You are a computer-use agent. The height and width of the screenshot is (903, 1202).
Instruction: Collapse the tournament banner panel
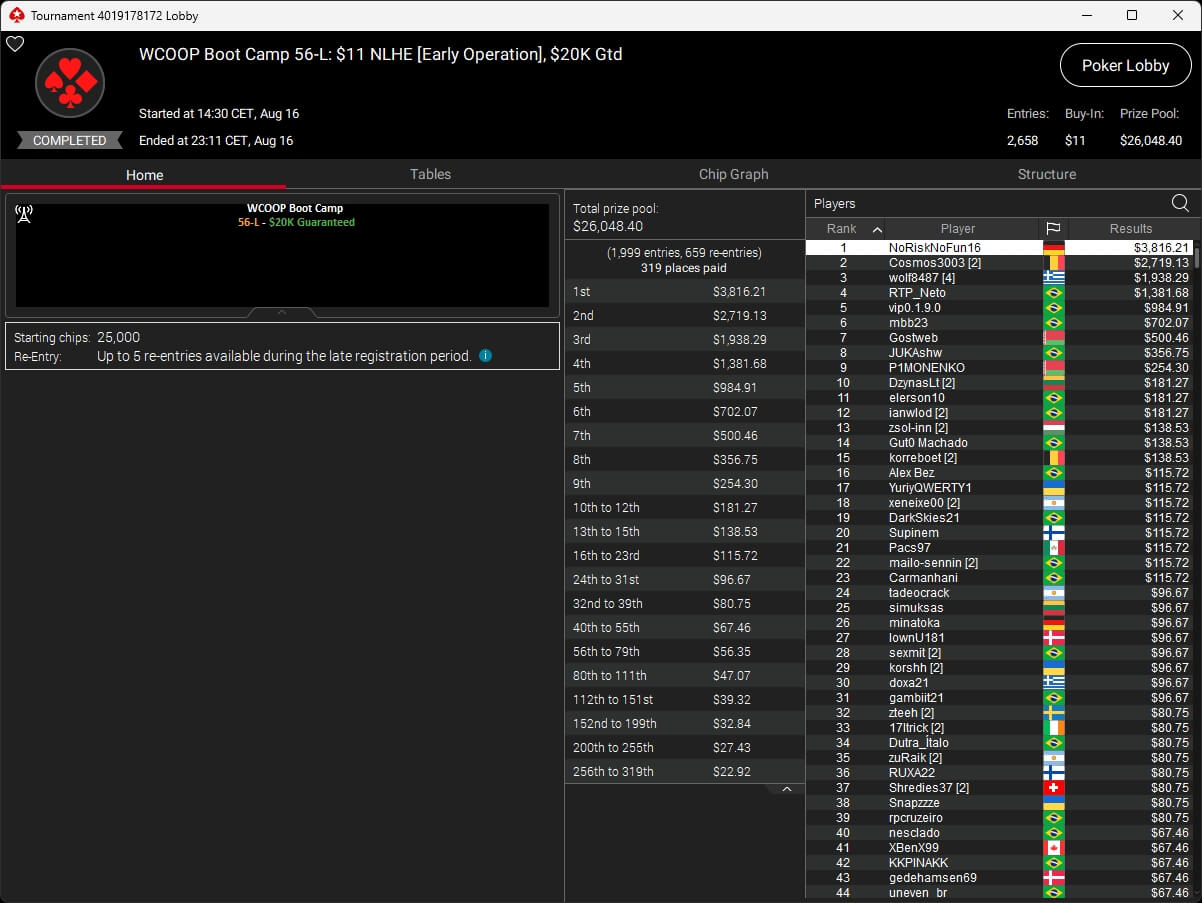tap(282, 312)
